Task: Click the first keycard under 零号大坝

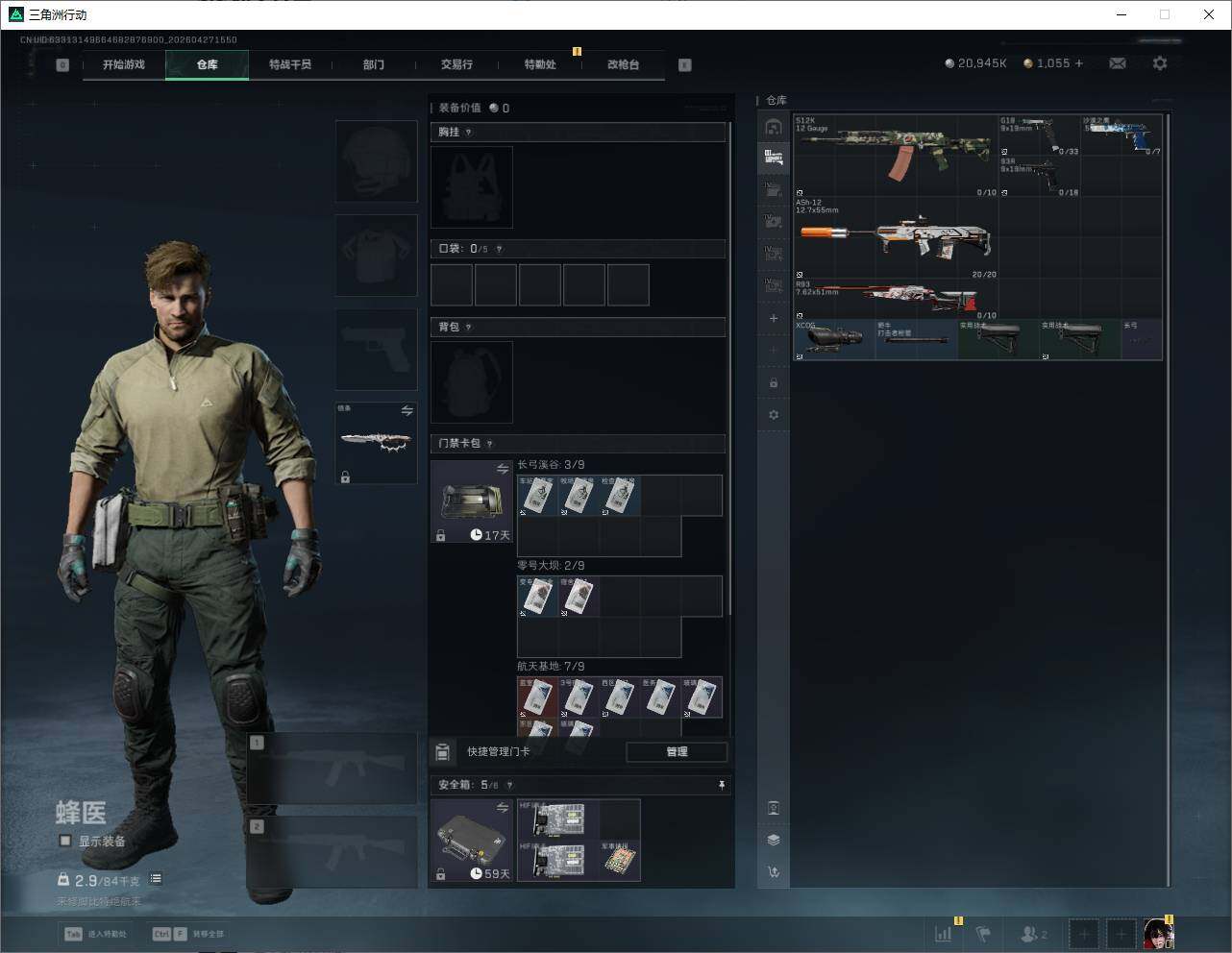Action: 538,597
